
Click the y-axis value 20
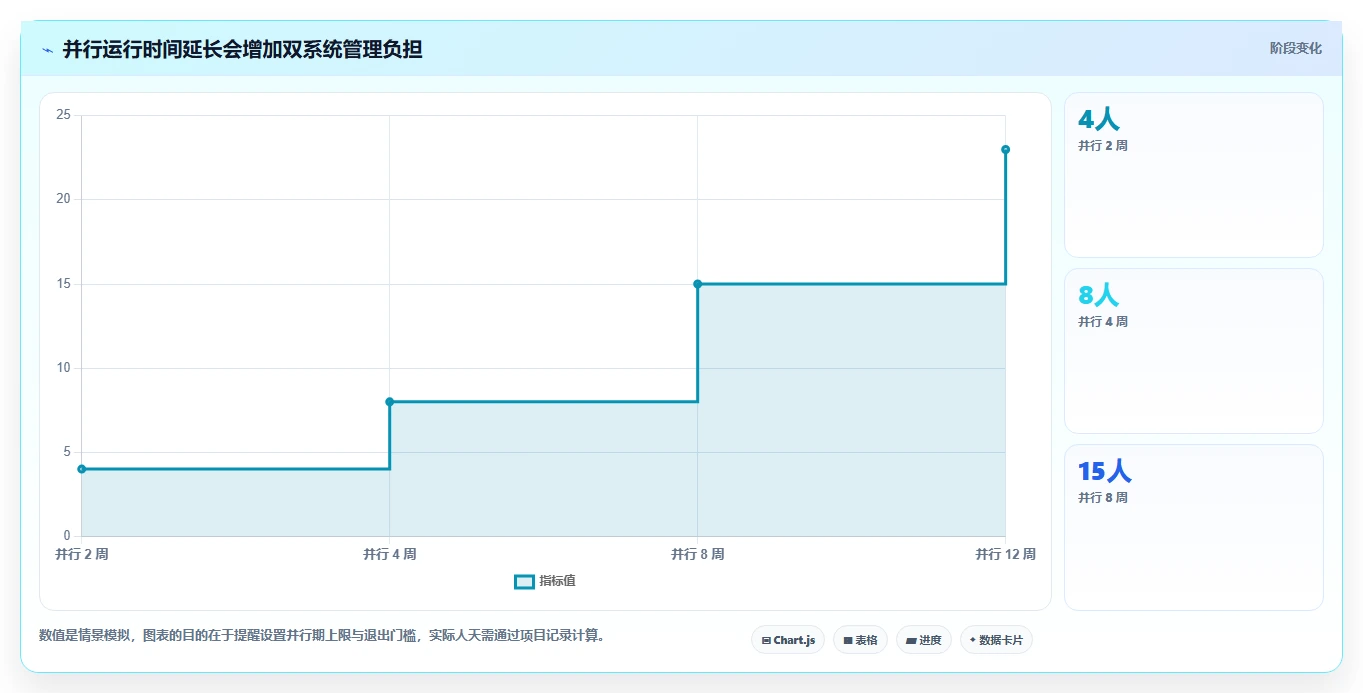[63, 199]
